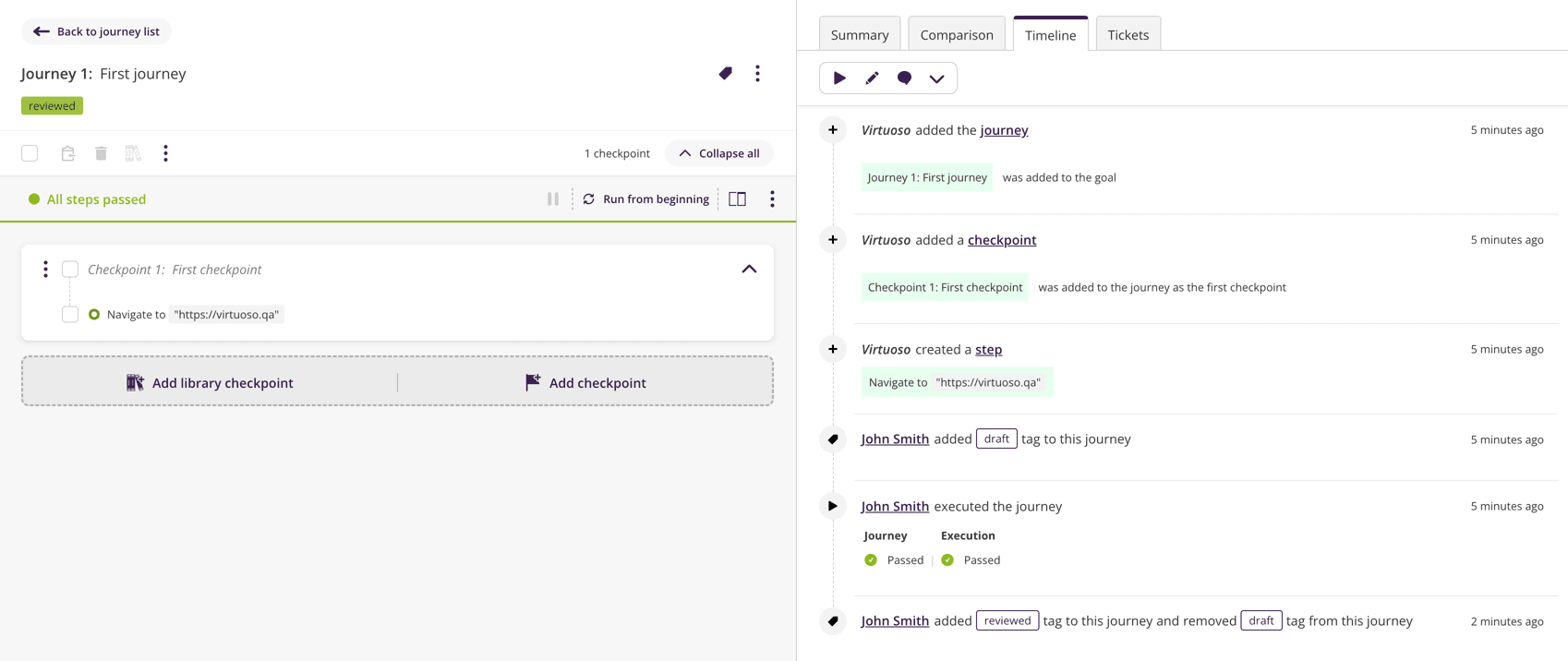Tick the select-all steps checkbox

pyautogui.click(x=30, y=153)
